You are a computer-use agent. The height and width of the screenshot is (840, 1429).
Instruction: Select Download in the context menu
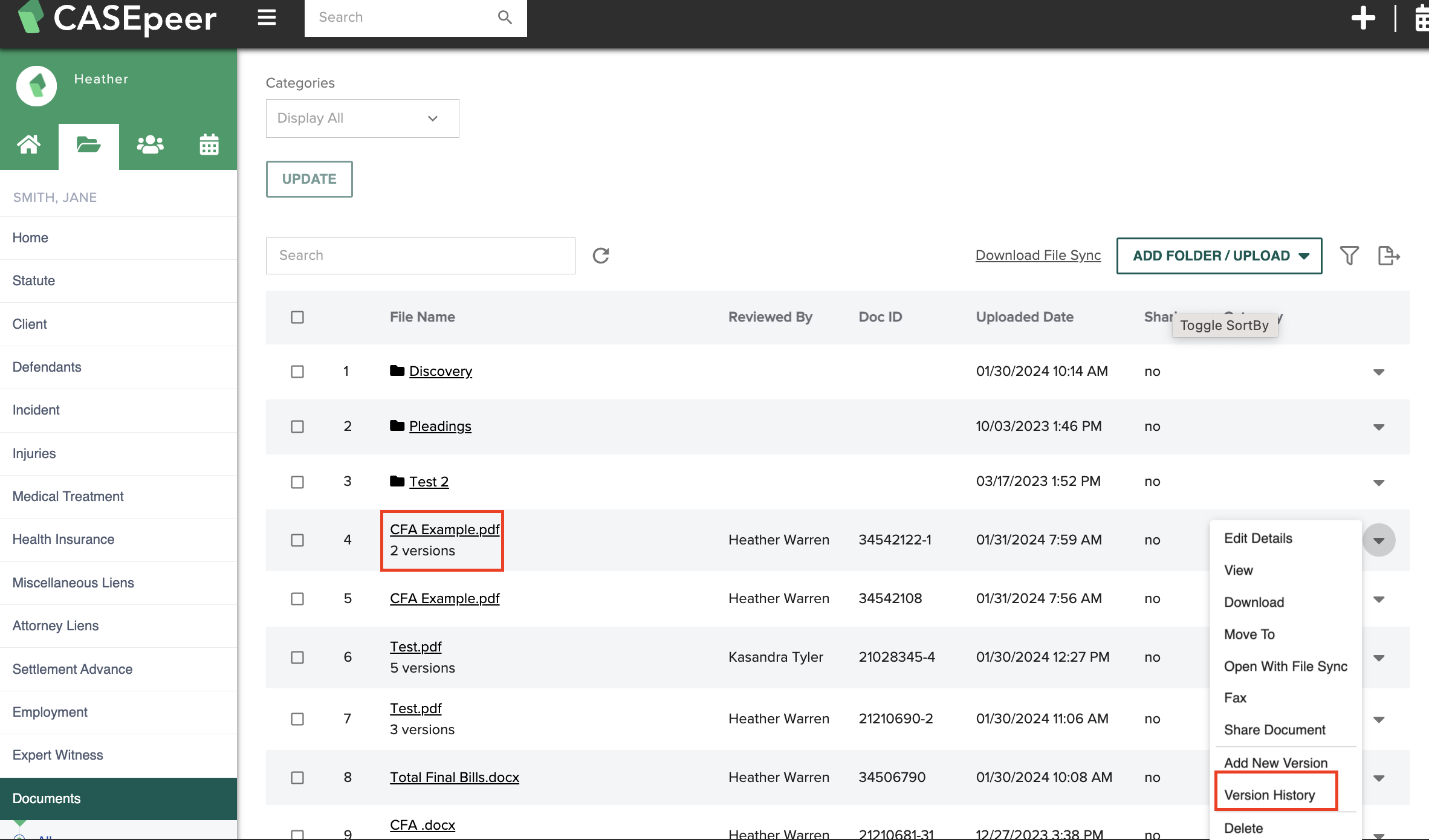point(1254,603)
